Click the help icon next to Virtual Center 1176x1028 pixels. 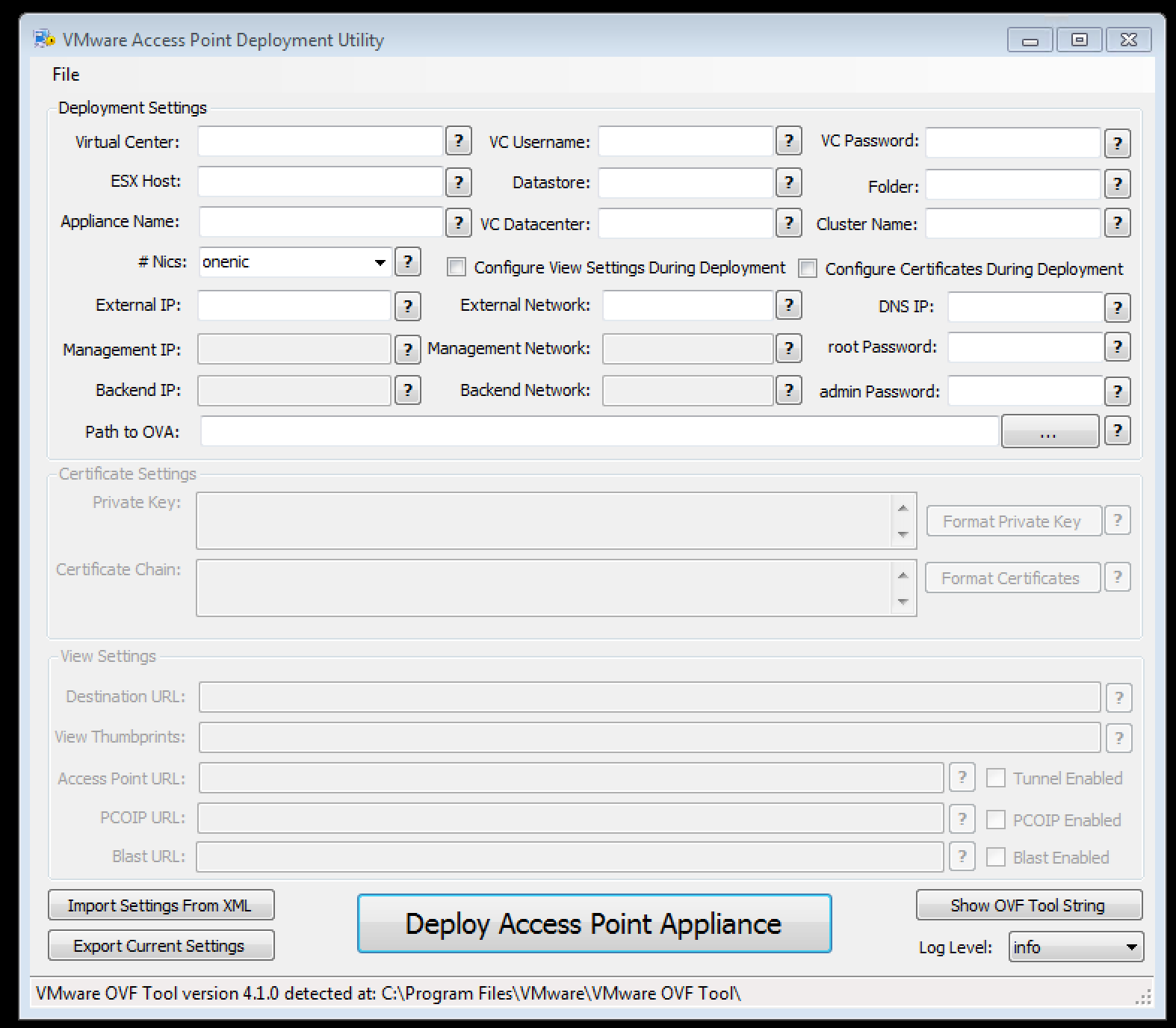[458, 140]
